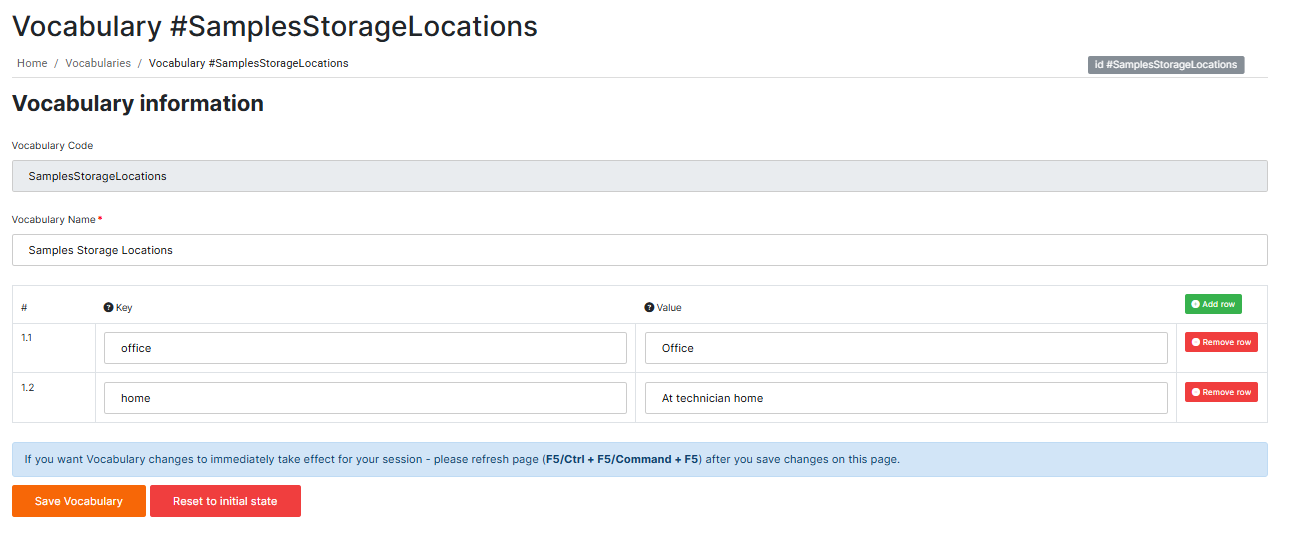Open the Home breadcrumb link
Image resolution: width=1292 pixels, height=544 pixels.
point(32,63)
